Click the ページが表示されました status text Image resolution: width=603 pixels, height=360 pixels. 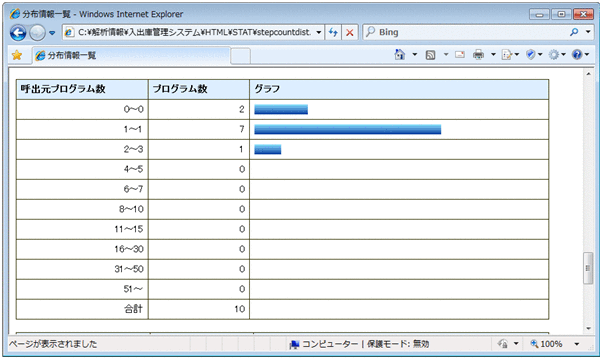[x=53, y=344]
